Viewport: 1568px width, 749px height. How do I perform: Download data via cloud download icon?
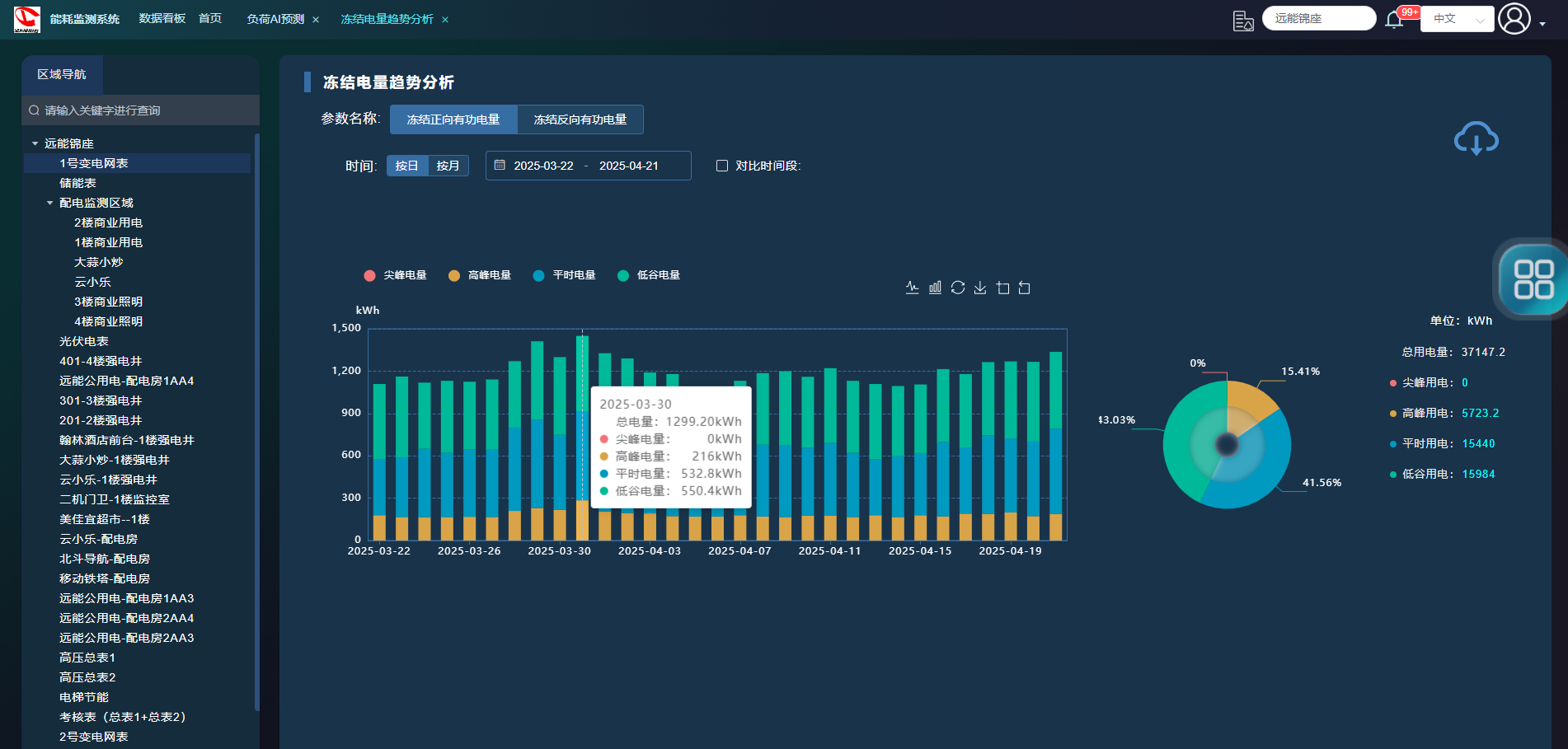[x=1476, y=138]
